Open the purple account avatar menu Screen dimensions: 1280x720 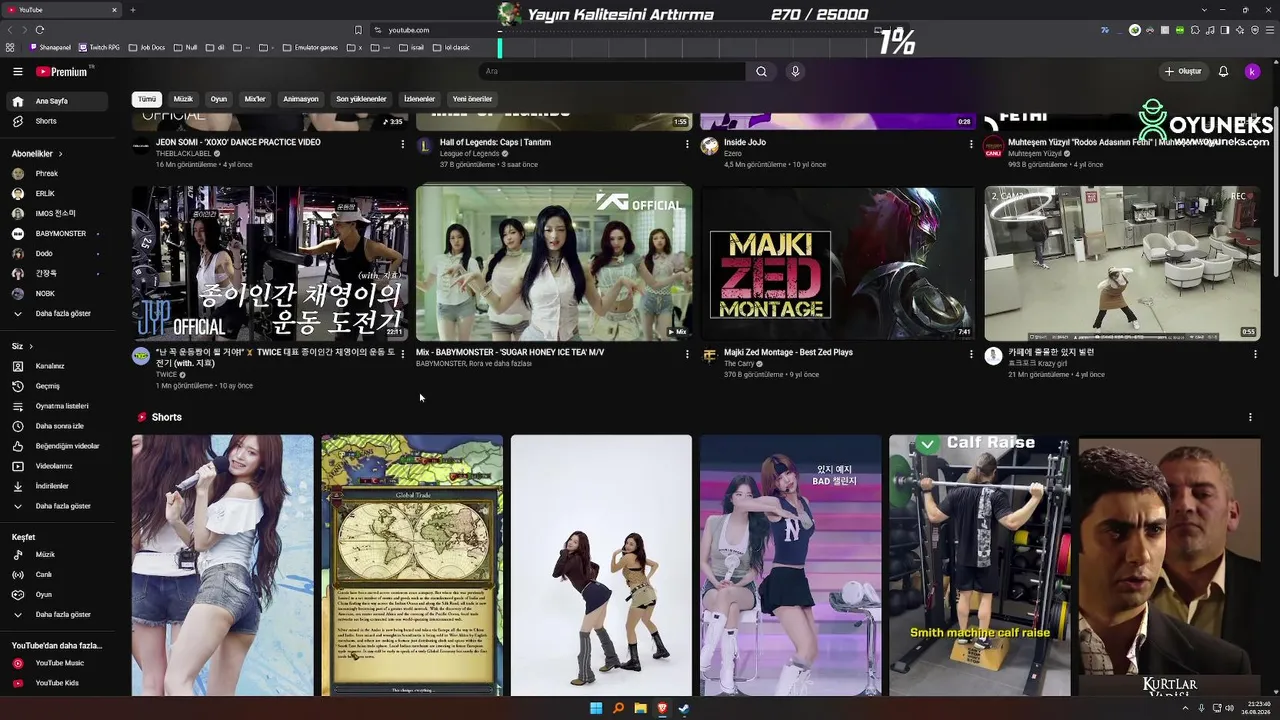(1252, 72)
